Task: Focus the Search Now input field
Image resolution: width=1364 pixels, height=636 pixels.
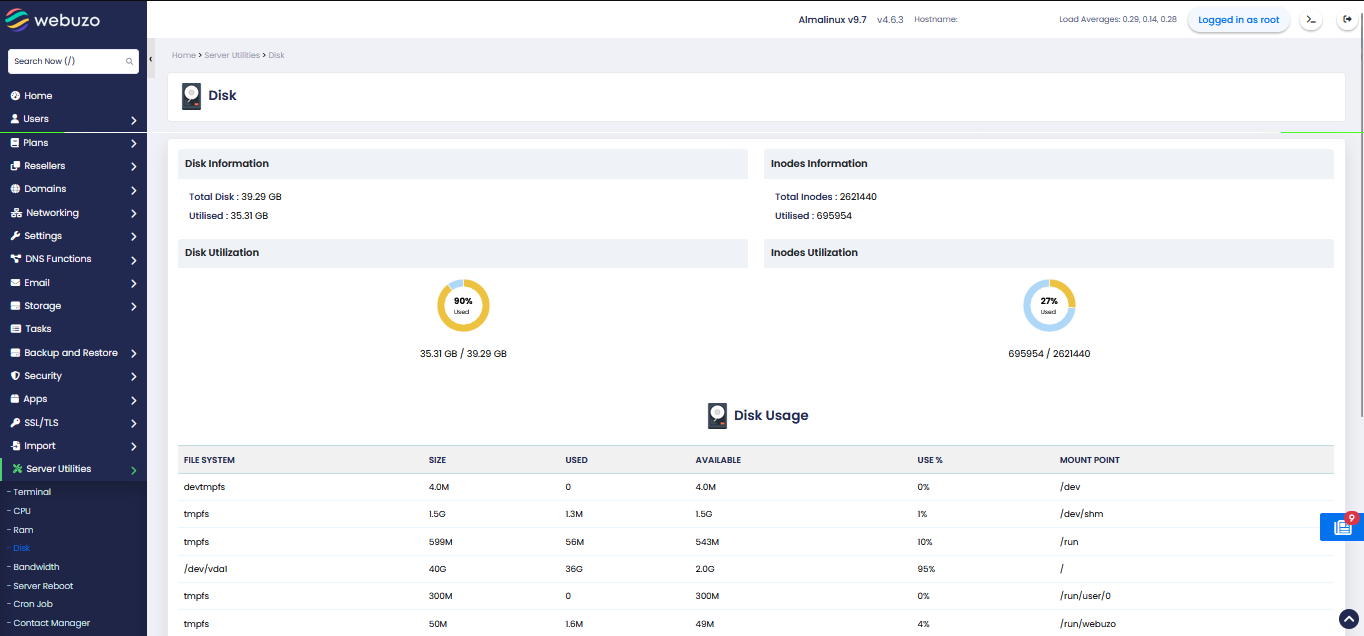Action: (x=66, y=62)
